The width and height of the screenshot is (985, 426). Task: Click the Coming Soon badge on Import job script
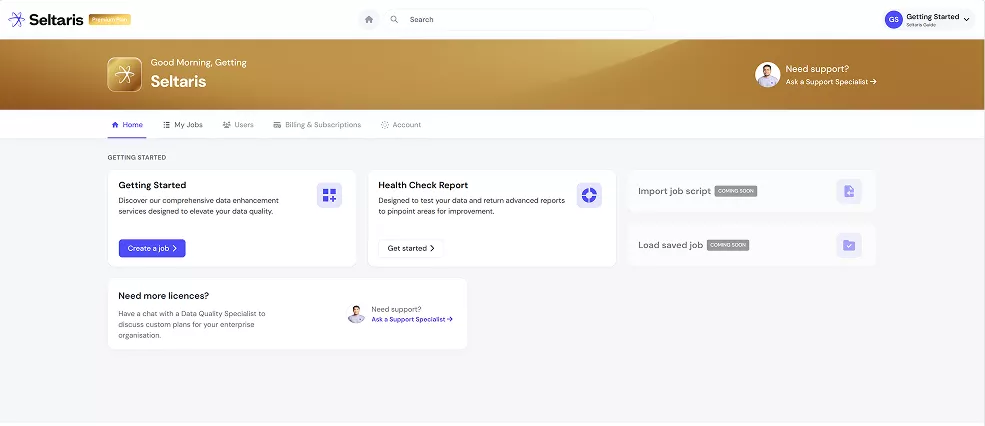click(736, 191)
